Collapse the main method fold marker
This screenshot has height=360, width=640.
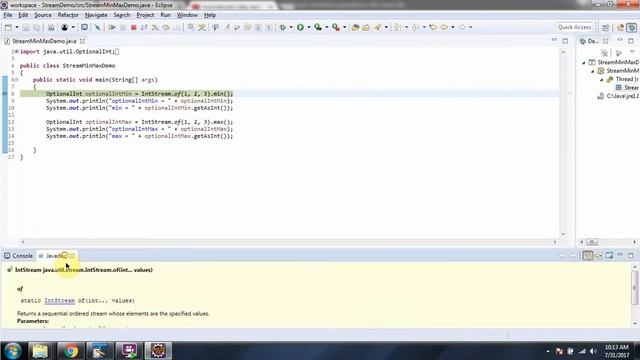[16, 80]
